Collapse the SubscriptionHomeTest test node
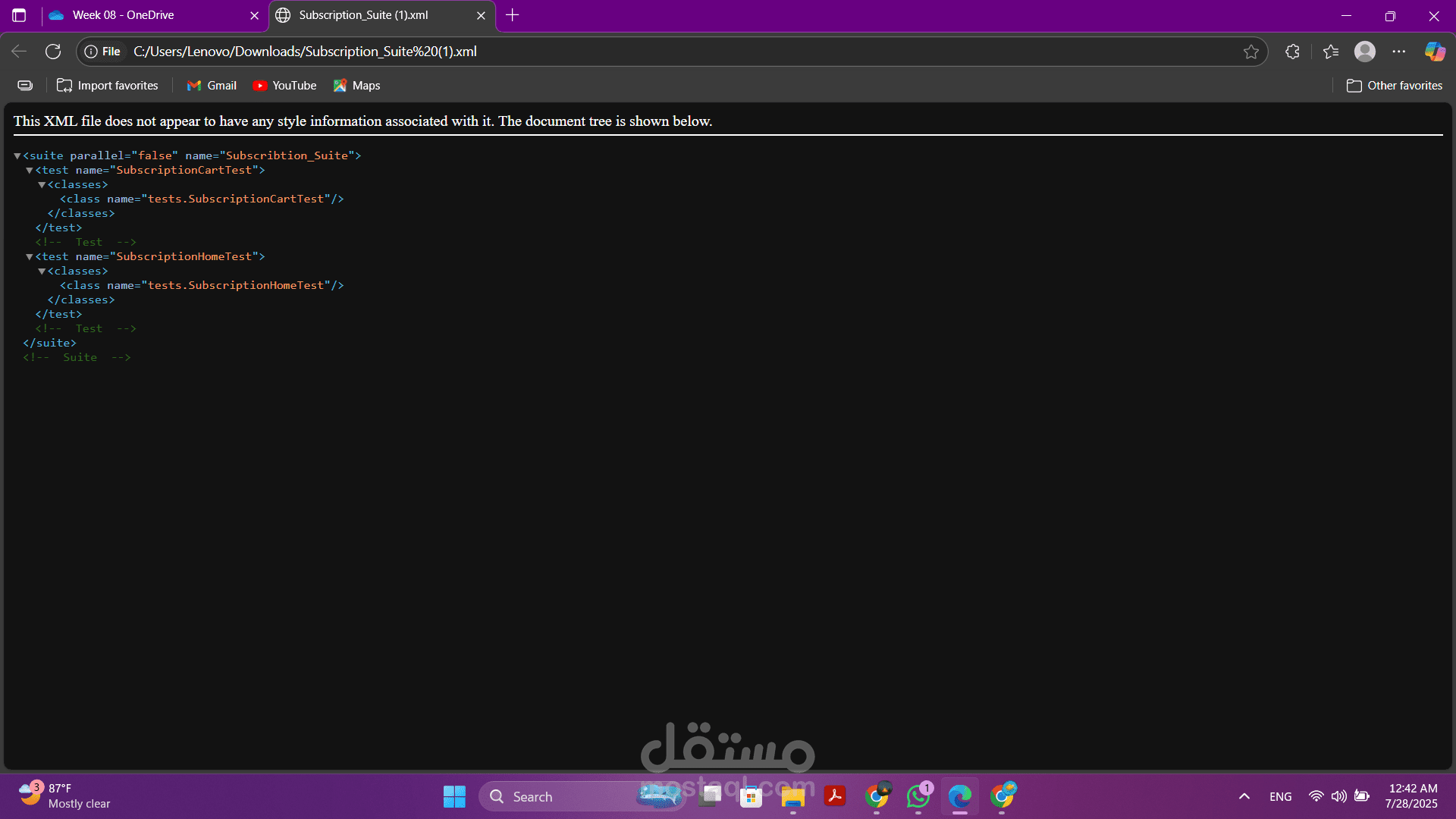Image resolution: width=1456 pixels, height=819 pixels. tap(30, 257)
